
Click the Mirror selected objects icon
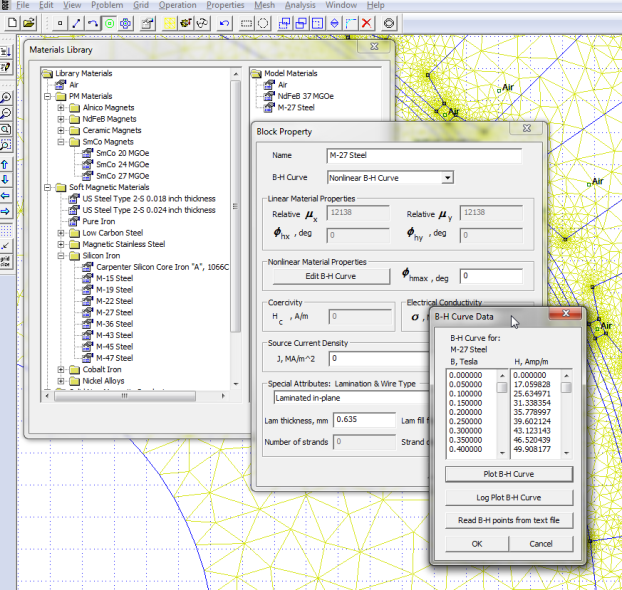[x=334, y=23]
